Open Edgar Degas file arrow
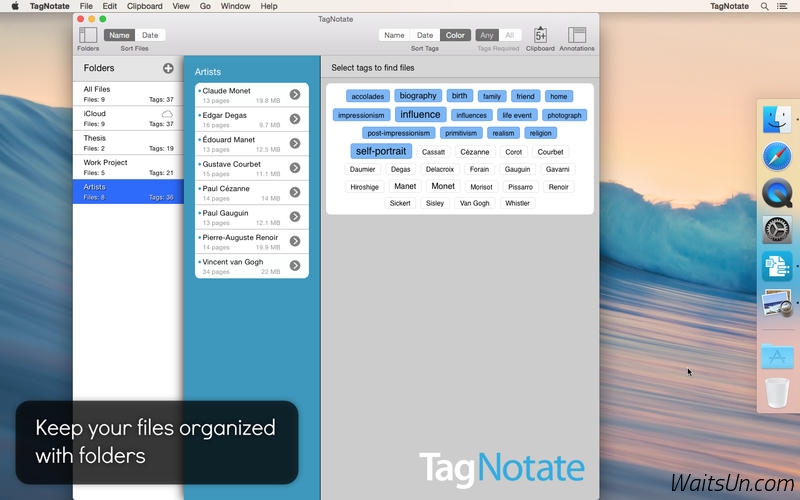800x500 pixels. (x=295, y=119)
